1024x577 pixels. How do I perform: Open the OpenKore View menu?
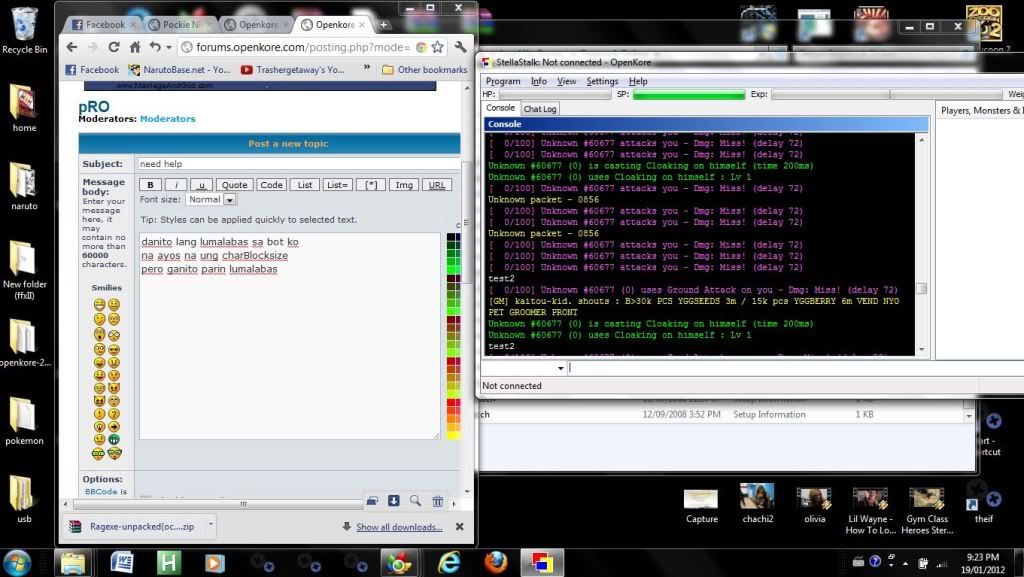pyautogui.click(x=566, y=81)
